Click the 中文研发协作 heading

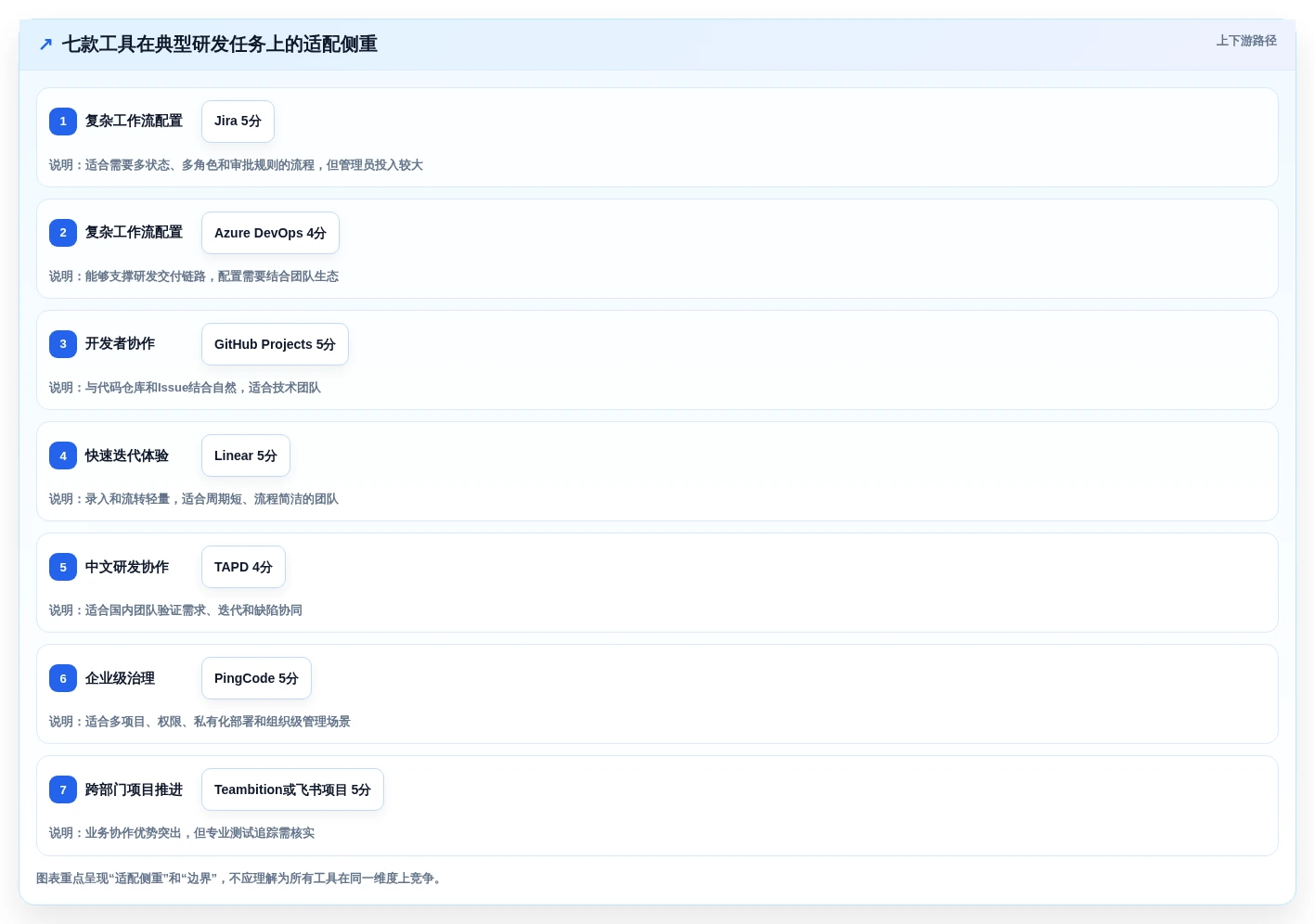tap(127, 567)
